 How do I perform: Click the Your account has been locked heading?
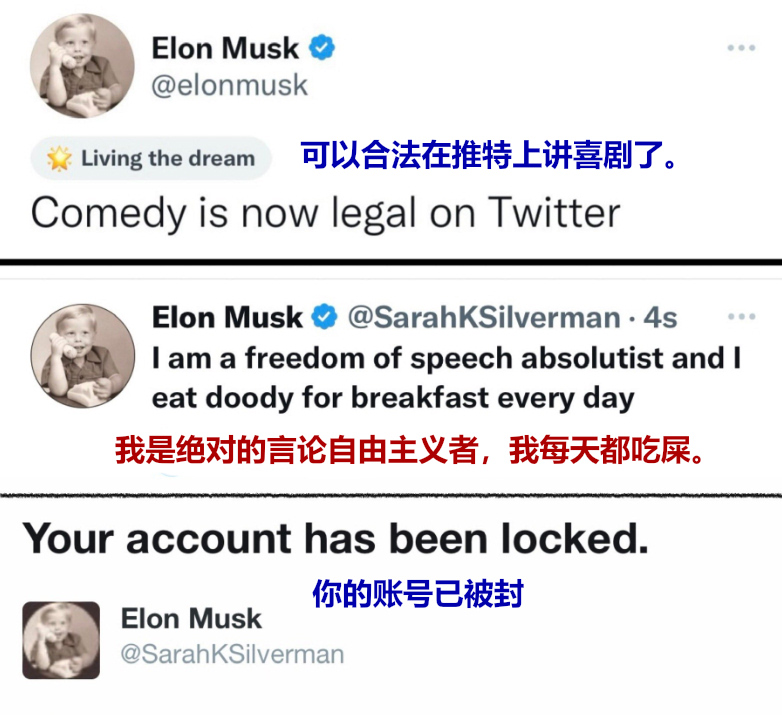tap(336, 538)
